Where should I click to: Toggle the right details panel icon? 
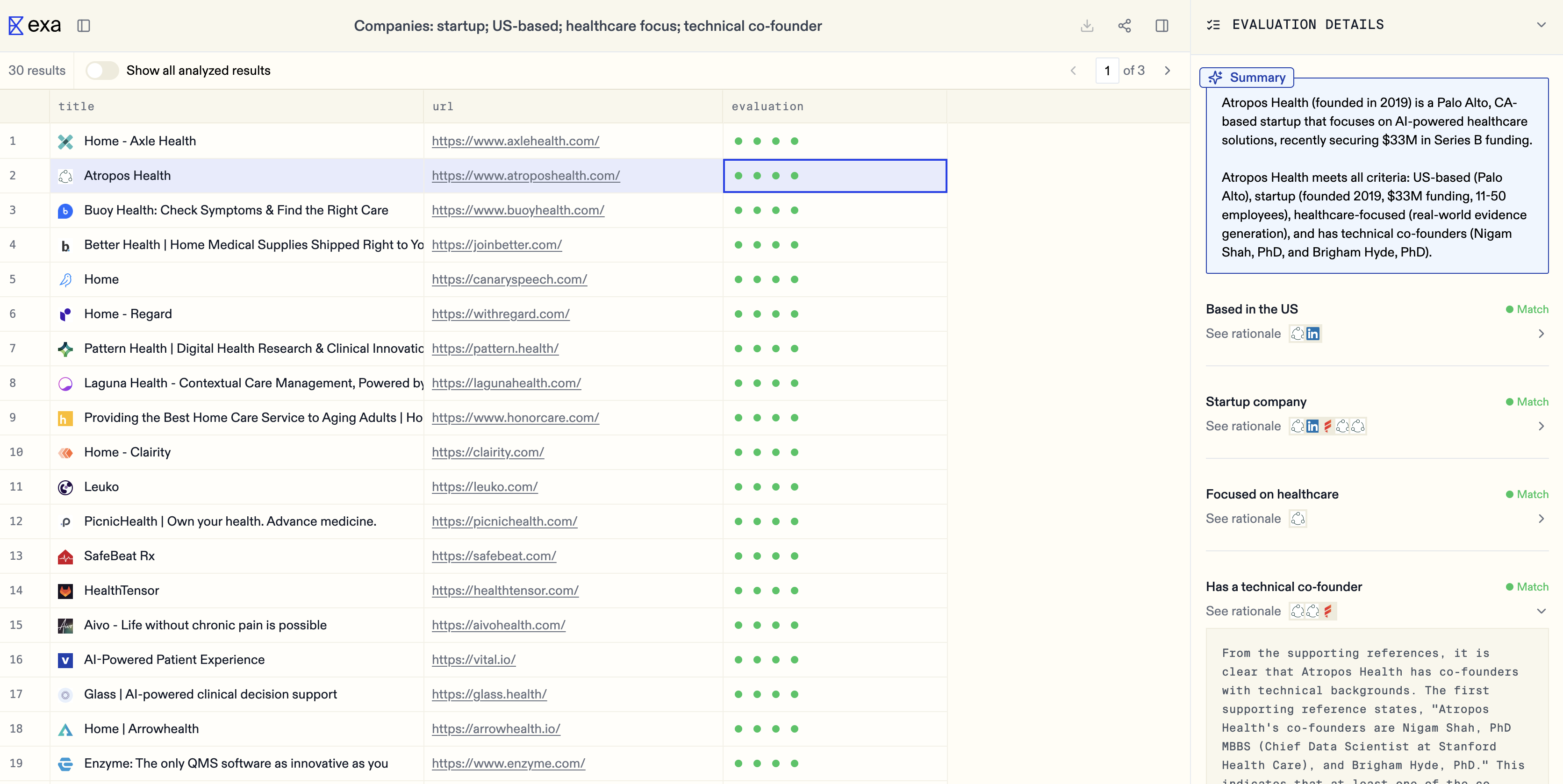[x=1161, y=26]
